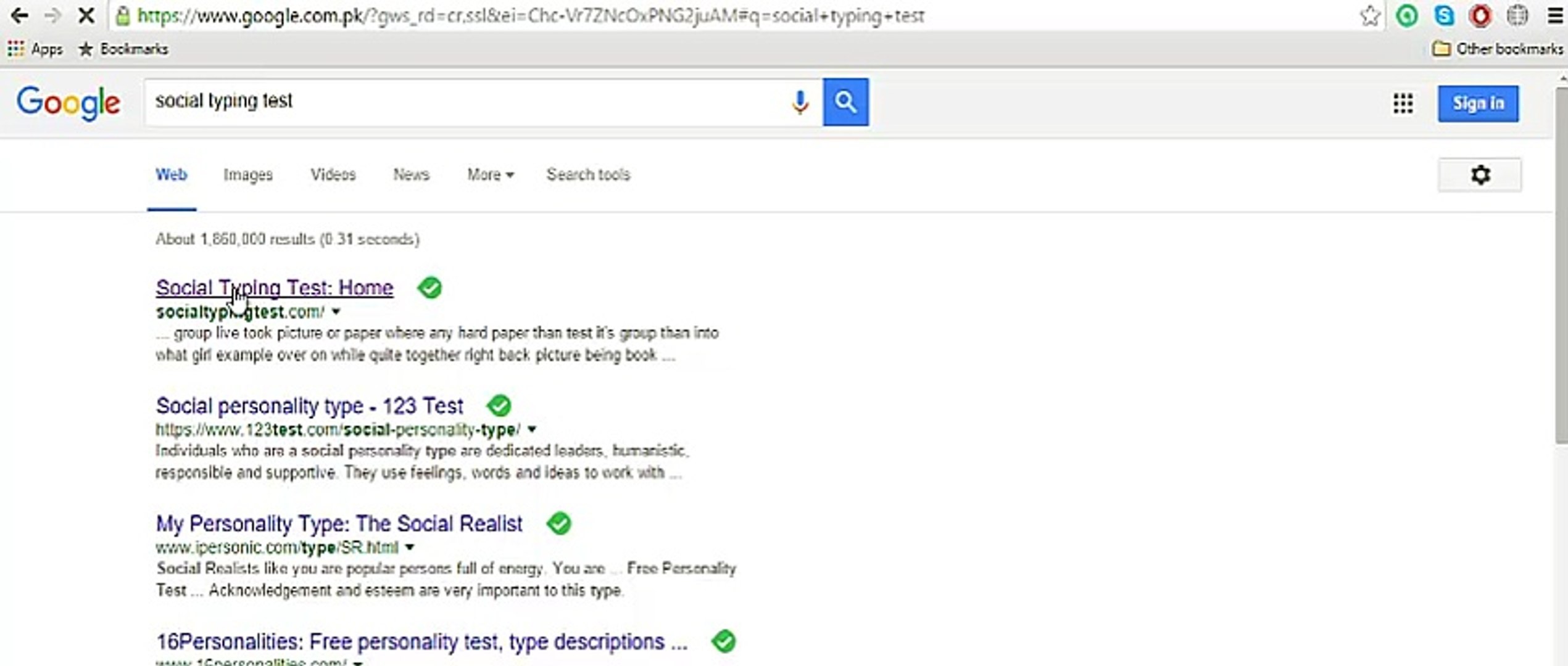1568x666 pixels.
Task: Switch to the Images tab
Action: (247, 175)
